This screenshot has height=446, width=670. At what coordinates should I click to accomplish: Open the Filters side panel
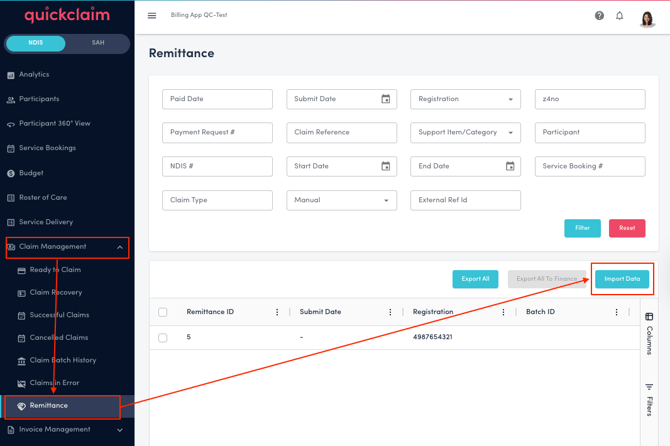649,399
